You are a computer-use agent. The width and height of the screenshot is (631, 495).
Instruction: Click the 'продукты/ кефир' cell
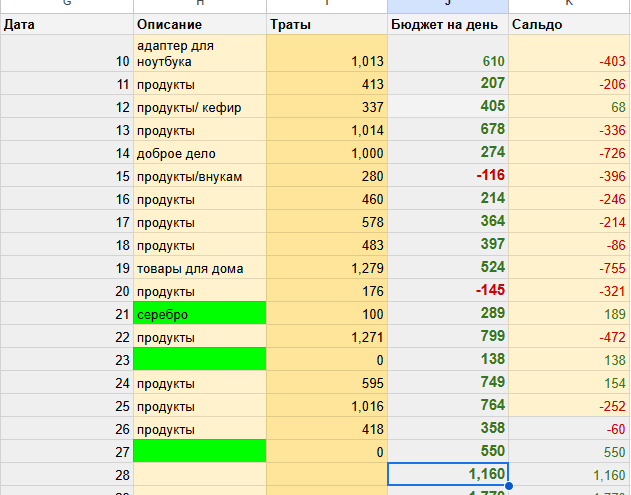click(200, 107)
